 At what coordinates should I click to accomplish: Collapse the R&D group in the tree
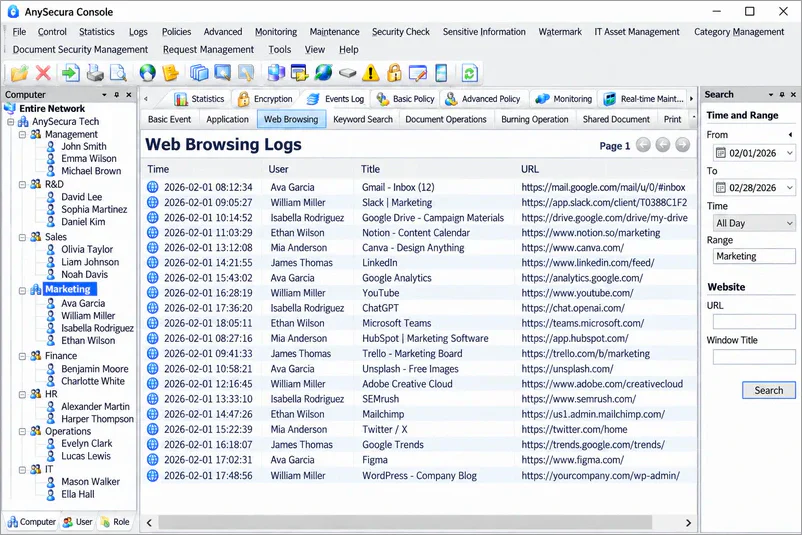[x=23, y=185]
